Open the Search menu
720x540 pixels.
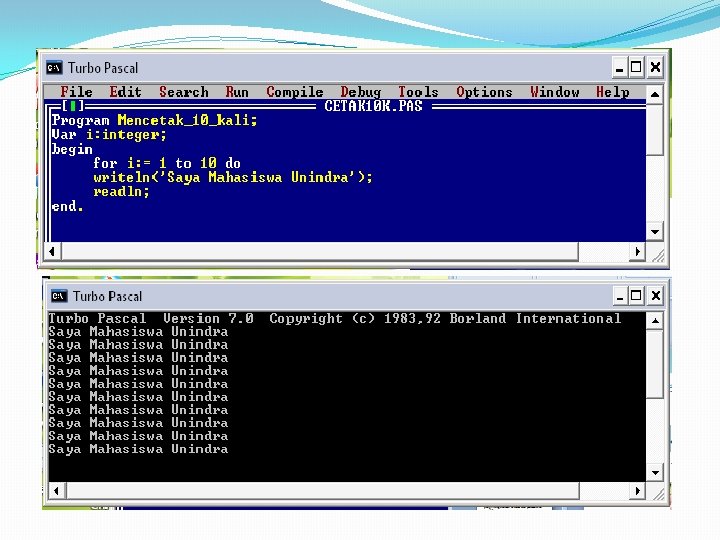point(184,92)
